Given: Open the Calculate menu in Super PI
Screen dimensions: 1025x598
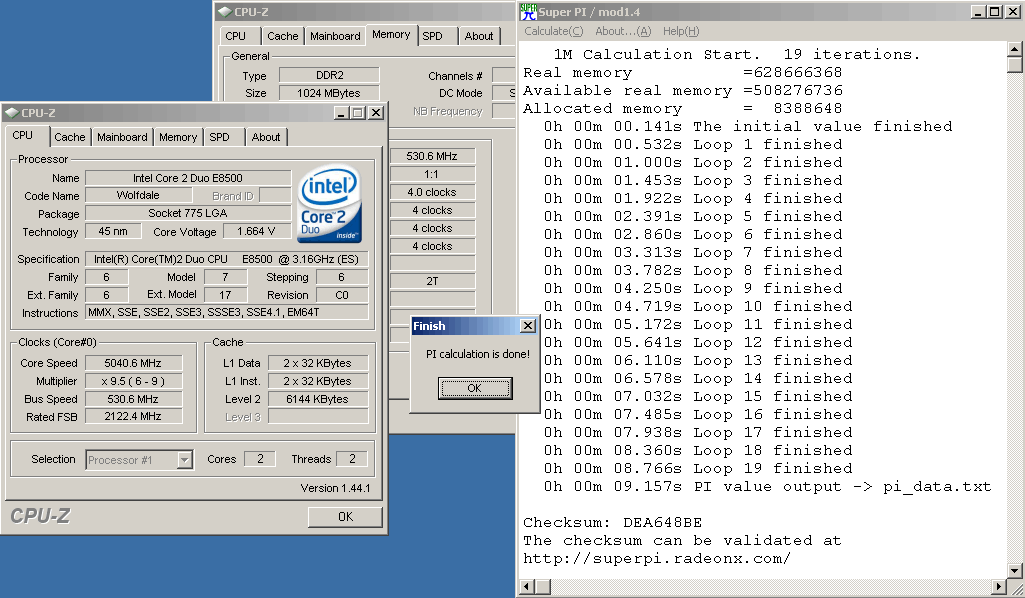Looking at the screenshot, I should click(x=553, y=31).
